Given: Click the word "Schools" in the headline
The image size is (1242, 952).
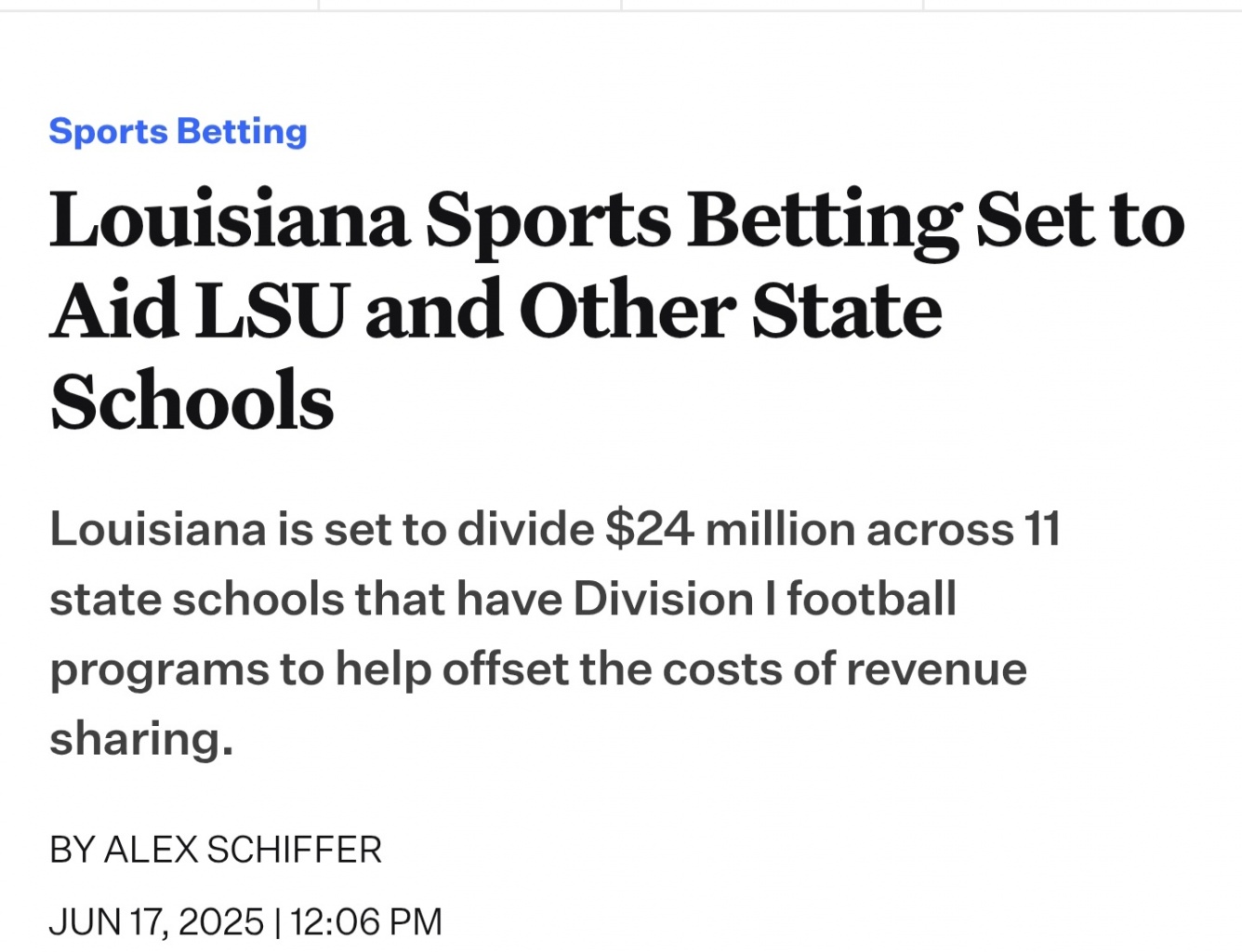Looking at the screenshot, I should point(192,401).
